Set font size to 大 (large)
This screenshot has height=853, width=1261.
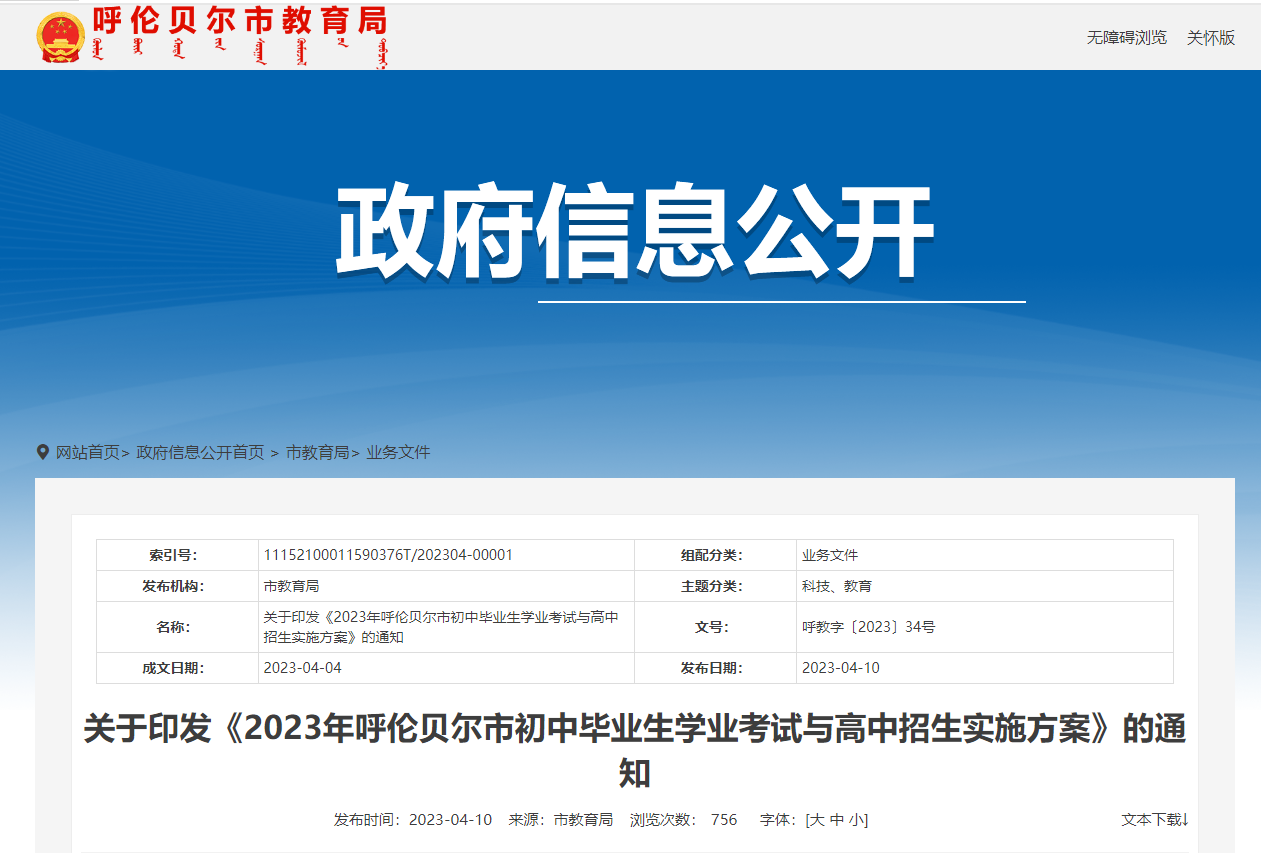816,820
